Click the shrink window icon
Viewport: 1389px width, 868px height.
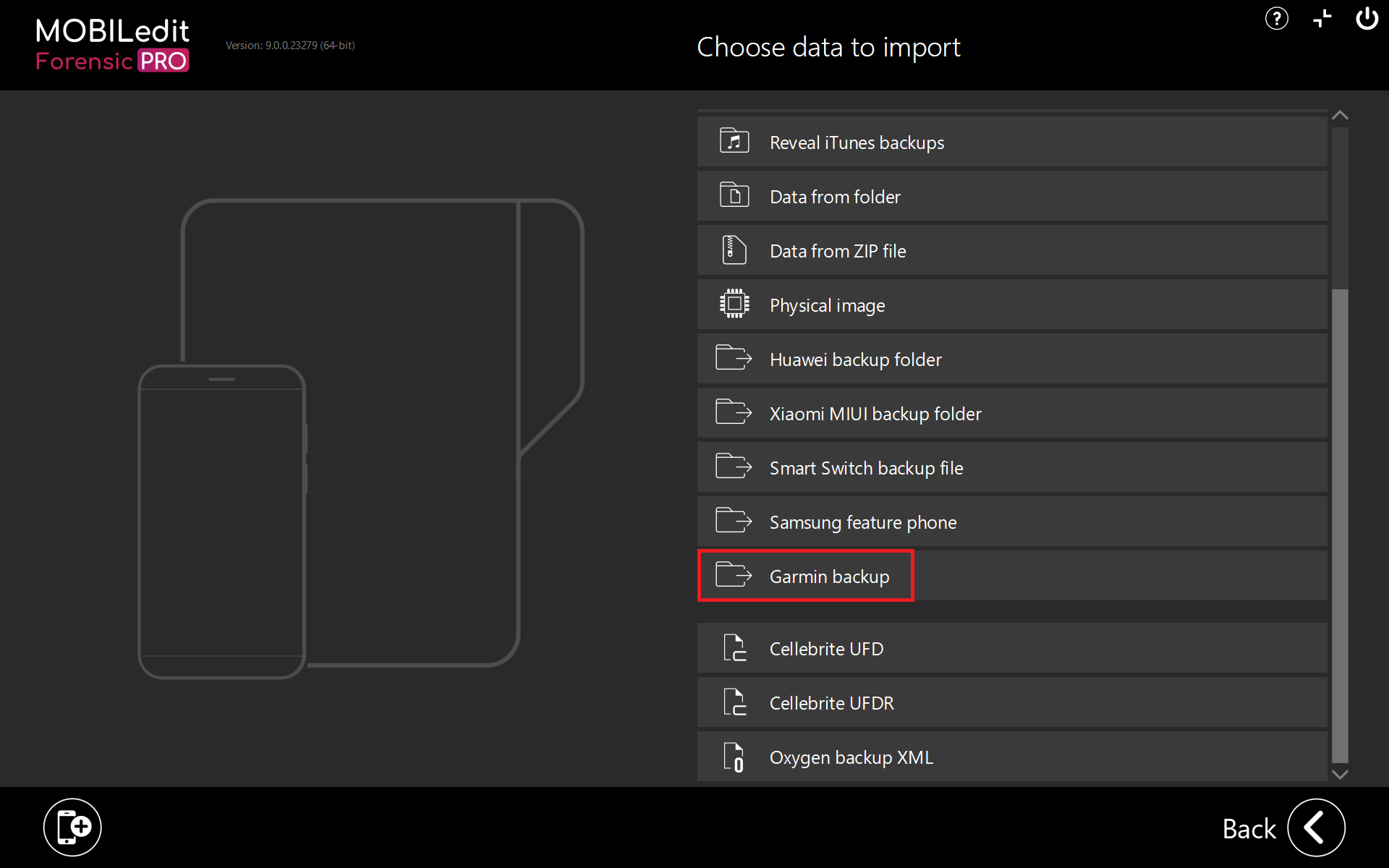click(1322, 19)
